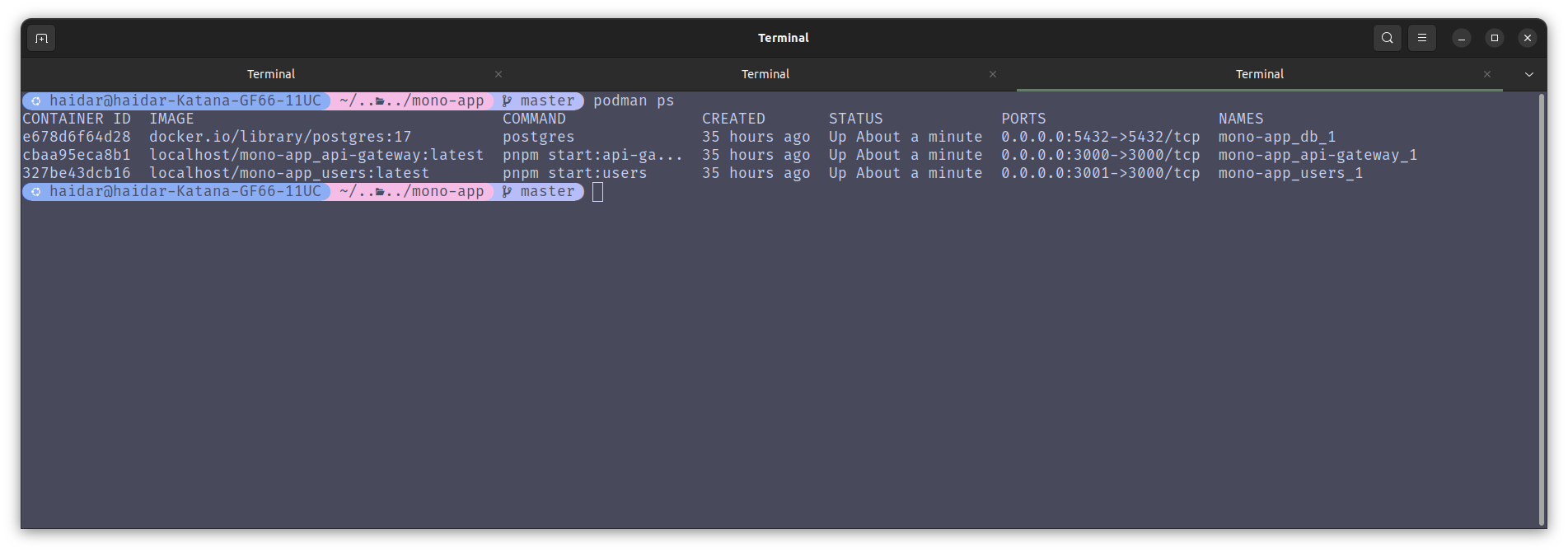1568x552 pixels.
Task: Expand the tab list chevron dropdown
Action: tap(1529, 74)
